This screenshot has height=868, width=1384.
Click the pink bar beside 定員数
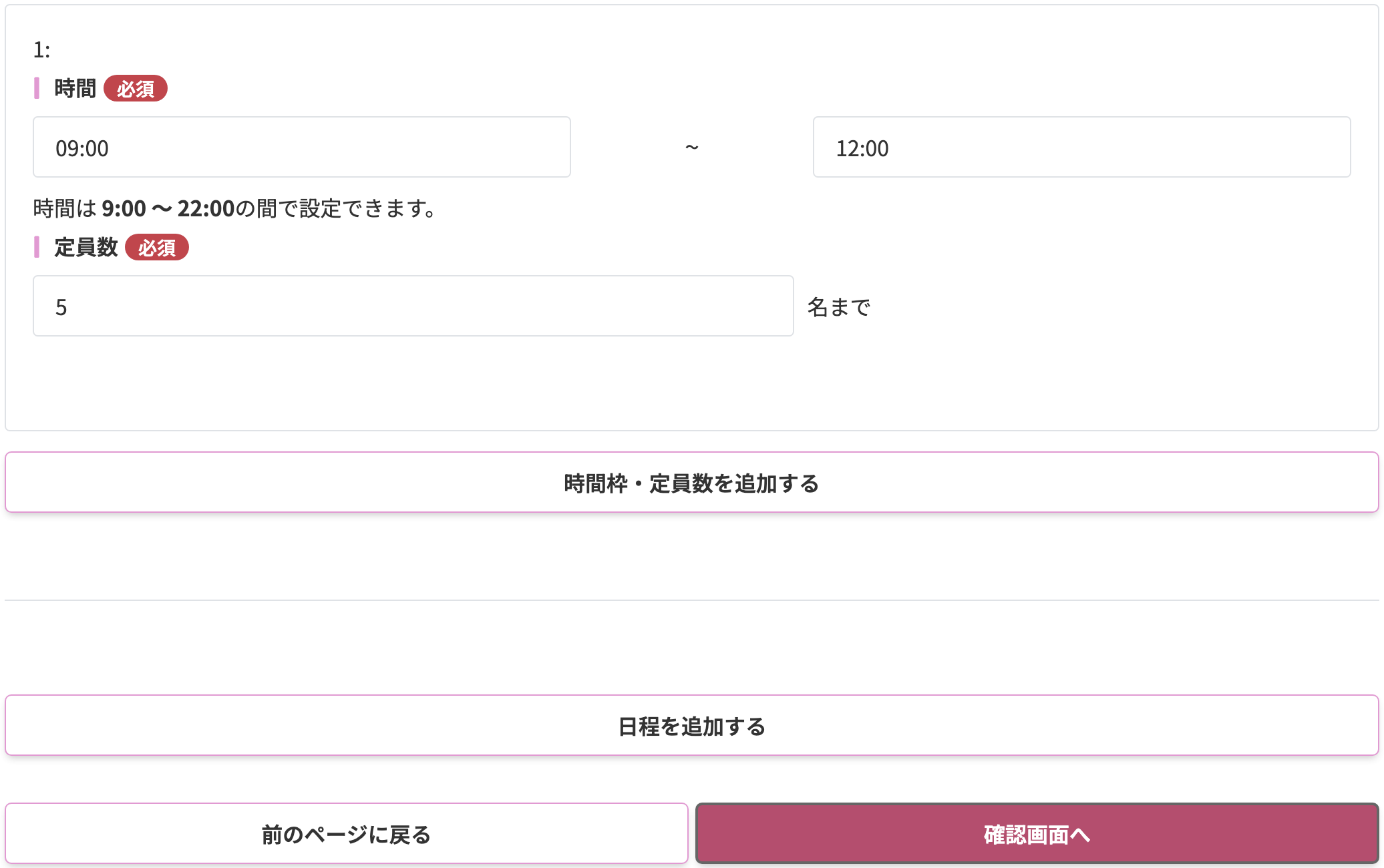pyautogui.click(x=37, y=247)
